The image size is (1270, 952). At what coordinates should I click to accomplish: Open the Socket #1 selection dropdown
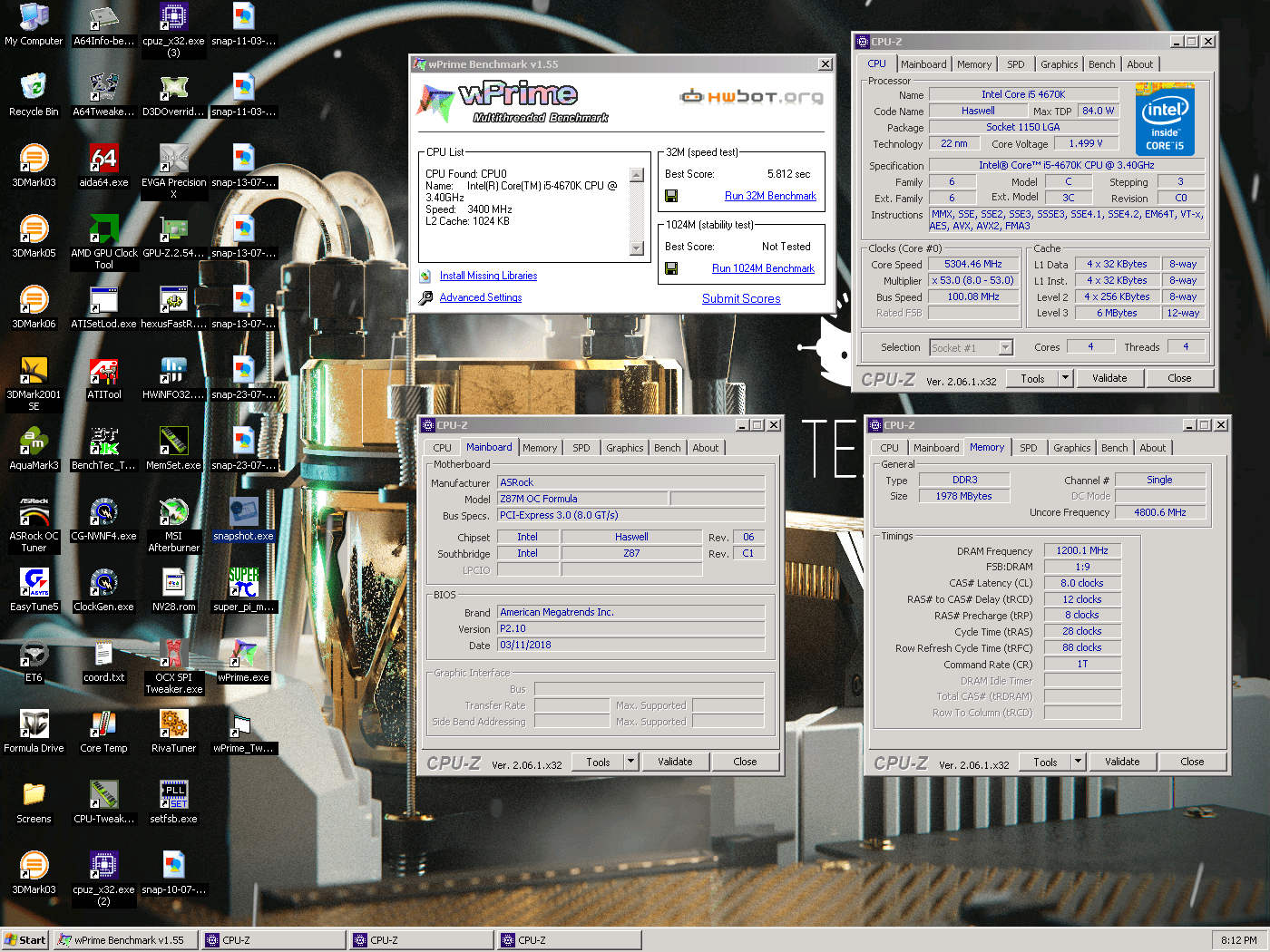click(1005, 348)
